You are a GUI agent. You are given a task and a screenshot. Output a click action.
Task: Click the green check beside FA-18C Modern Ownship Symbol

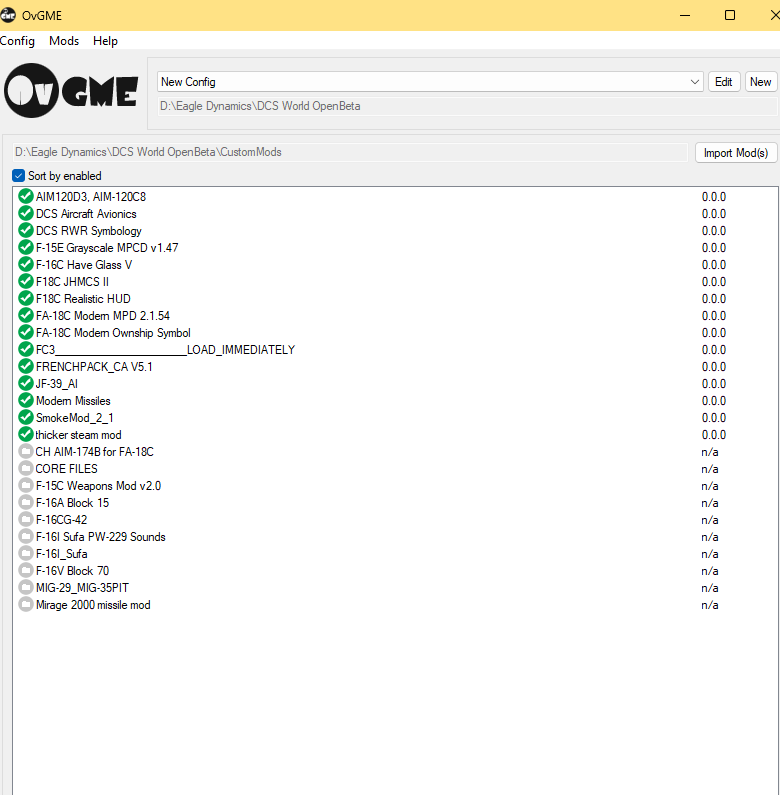25,332
